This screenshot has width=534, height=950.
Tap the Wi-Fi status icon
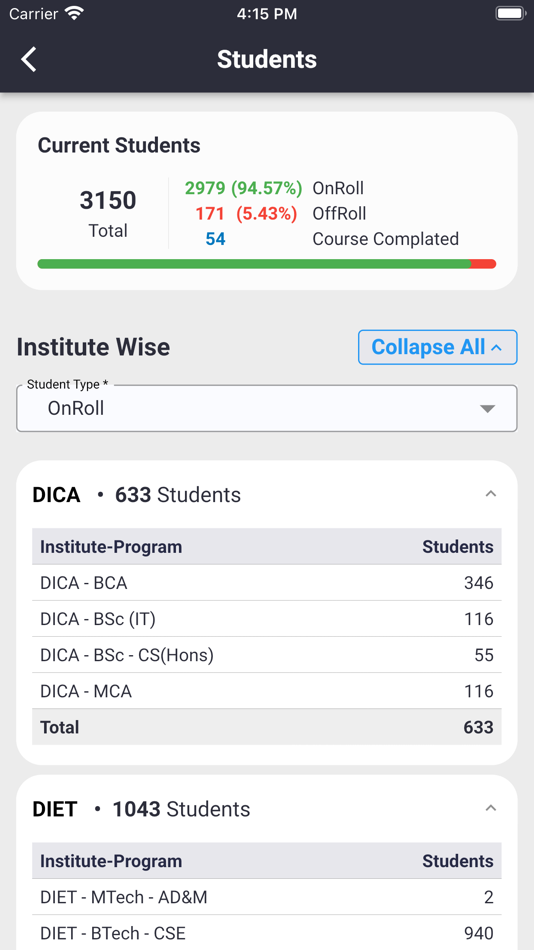74,13
